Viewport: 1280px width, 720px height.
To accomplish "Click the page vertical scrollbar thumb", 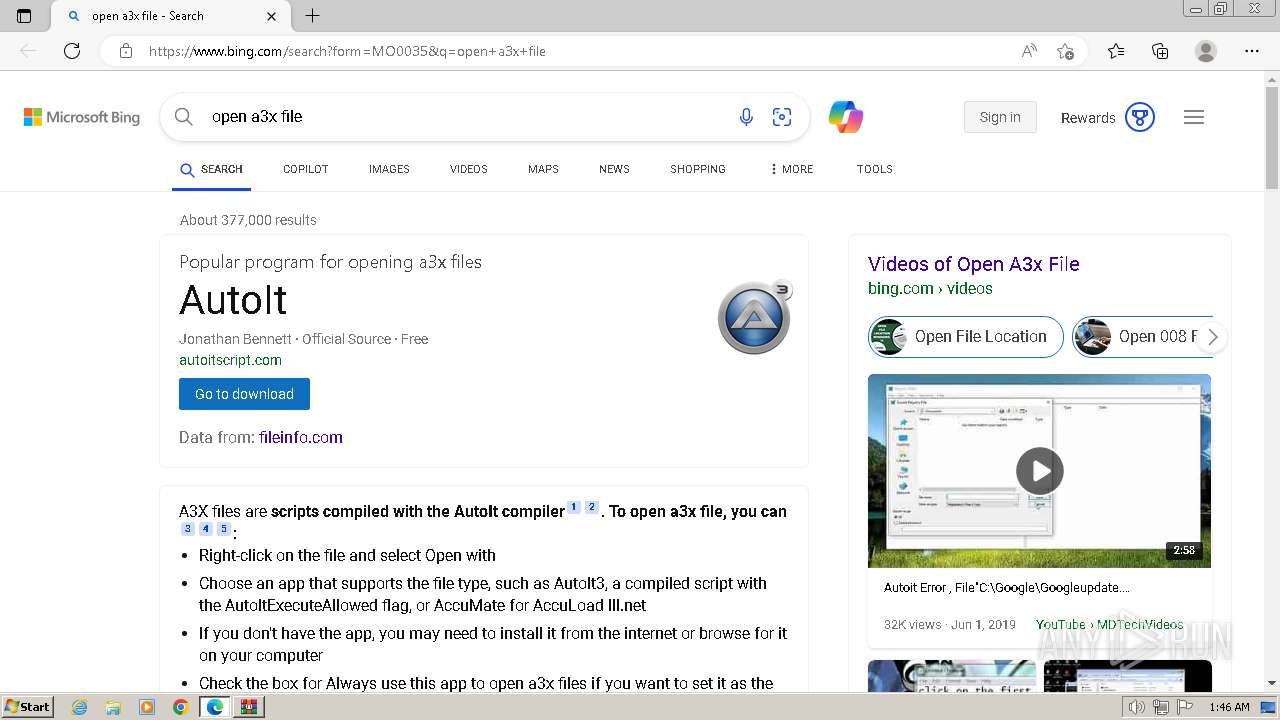I will 1272,139.
